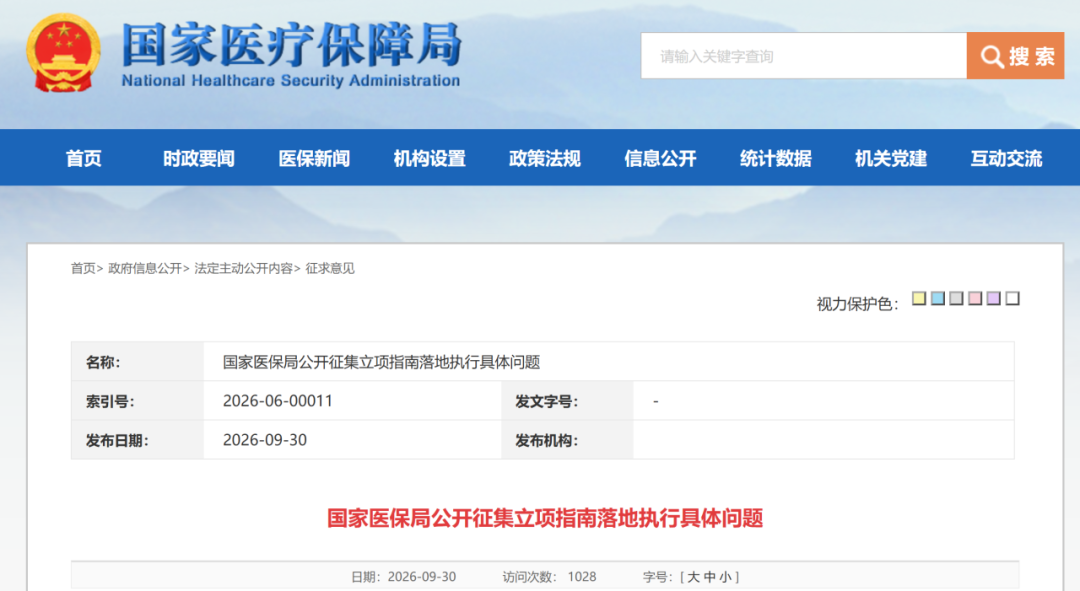The width and height of the screenshot is (1080, 591).
Task: Focus the keyword search input field
Action: (x=804, y=56)
